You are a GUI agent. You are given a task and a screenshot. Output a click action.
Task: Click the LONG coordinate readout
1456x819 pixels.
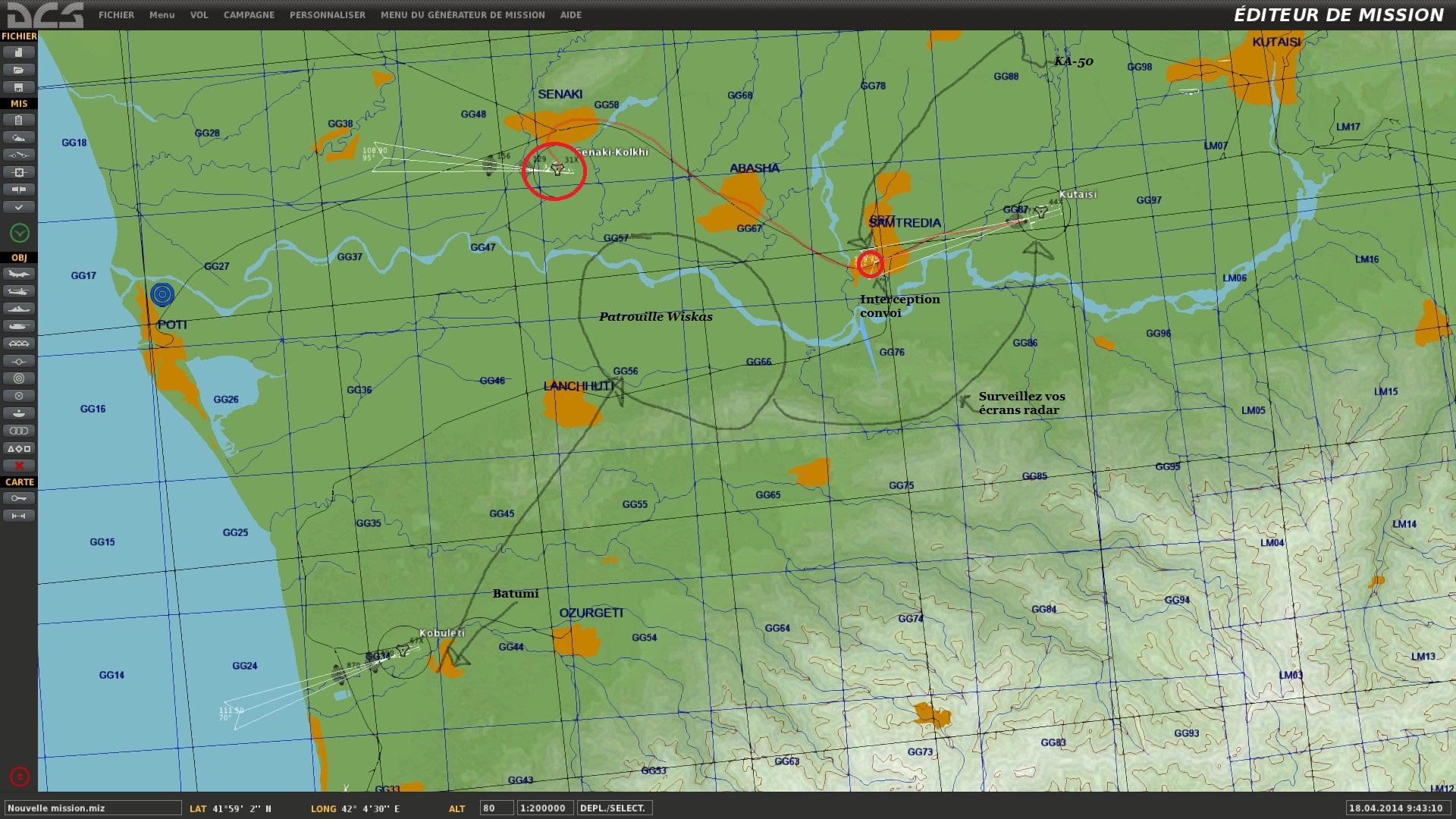(355, 809)
